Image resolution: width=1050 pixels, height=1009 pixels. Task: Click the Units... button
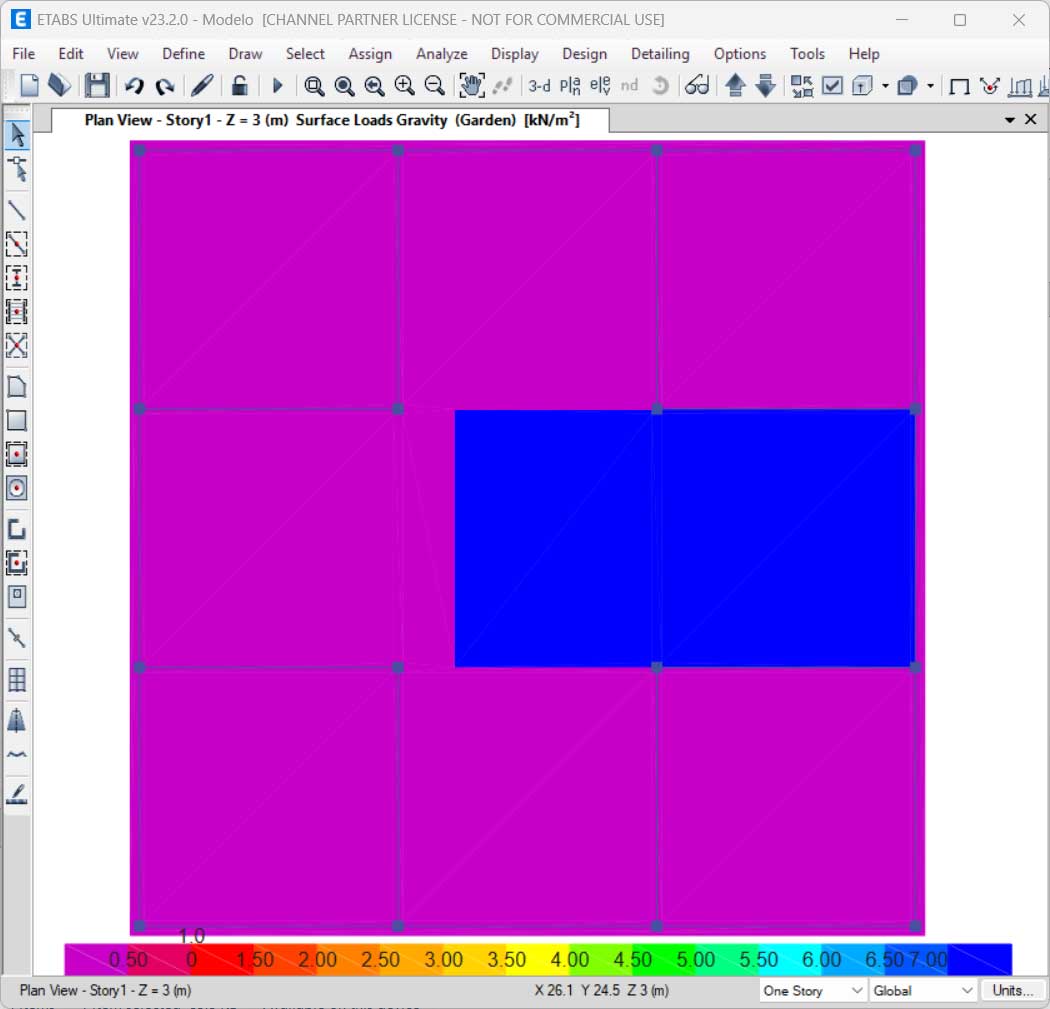1013,991
